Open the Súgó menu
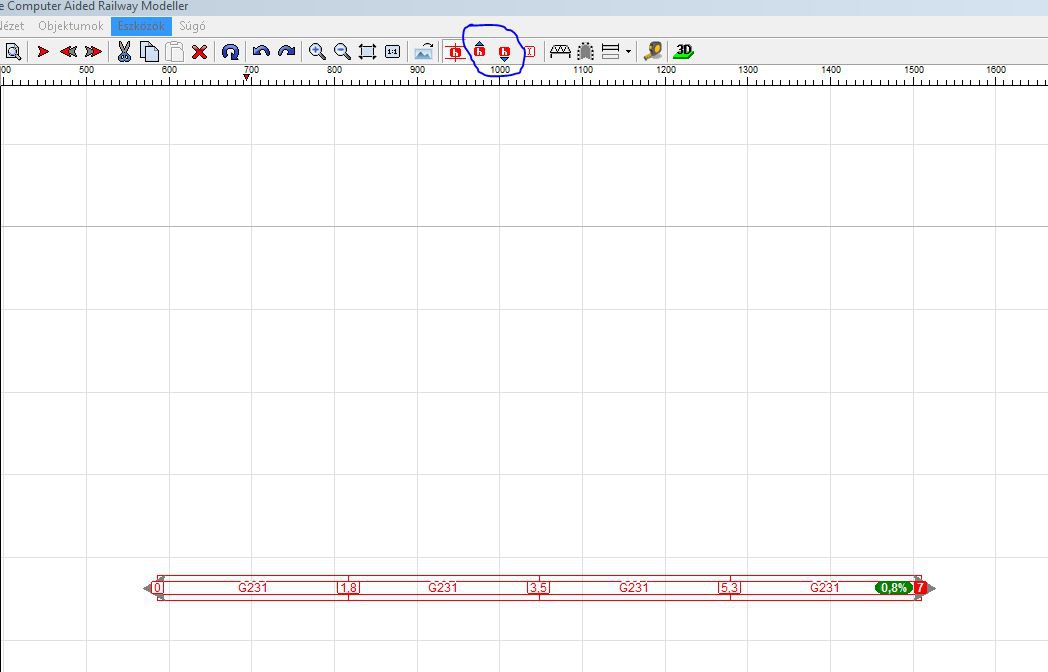Image resolution: width=1048 pixels, height=672 pixels. tap(192, 26)
